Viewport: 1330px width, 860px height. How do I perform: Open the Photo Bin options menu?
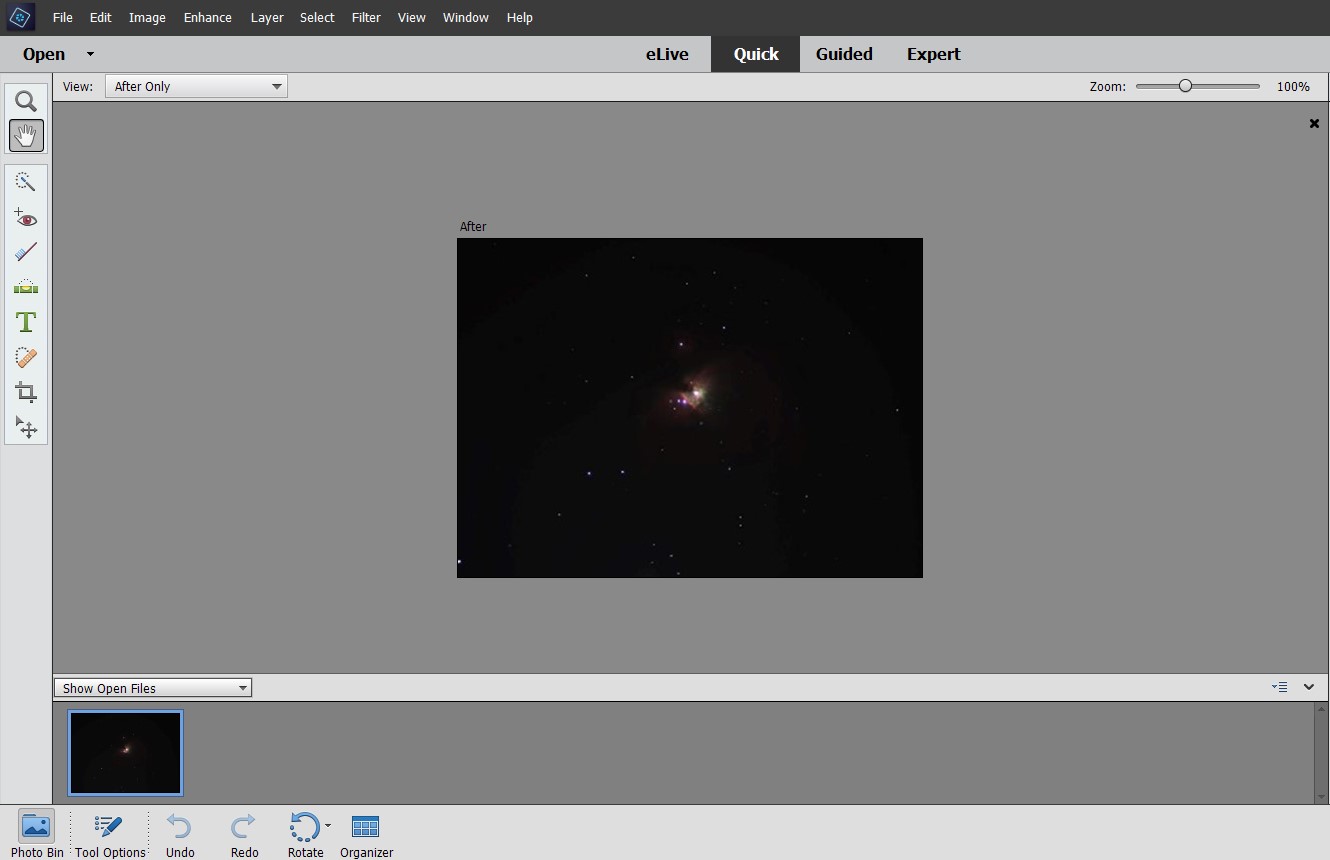[x=1280, y=687]
